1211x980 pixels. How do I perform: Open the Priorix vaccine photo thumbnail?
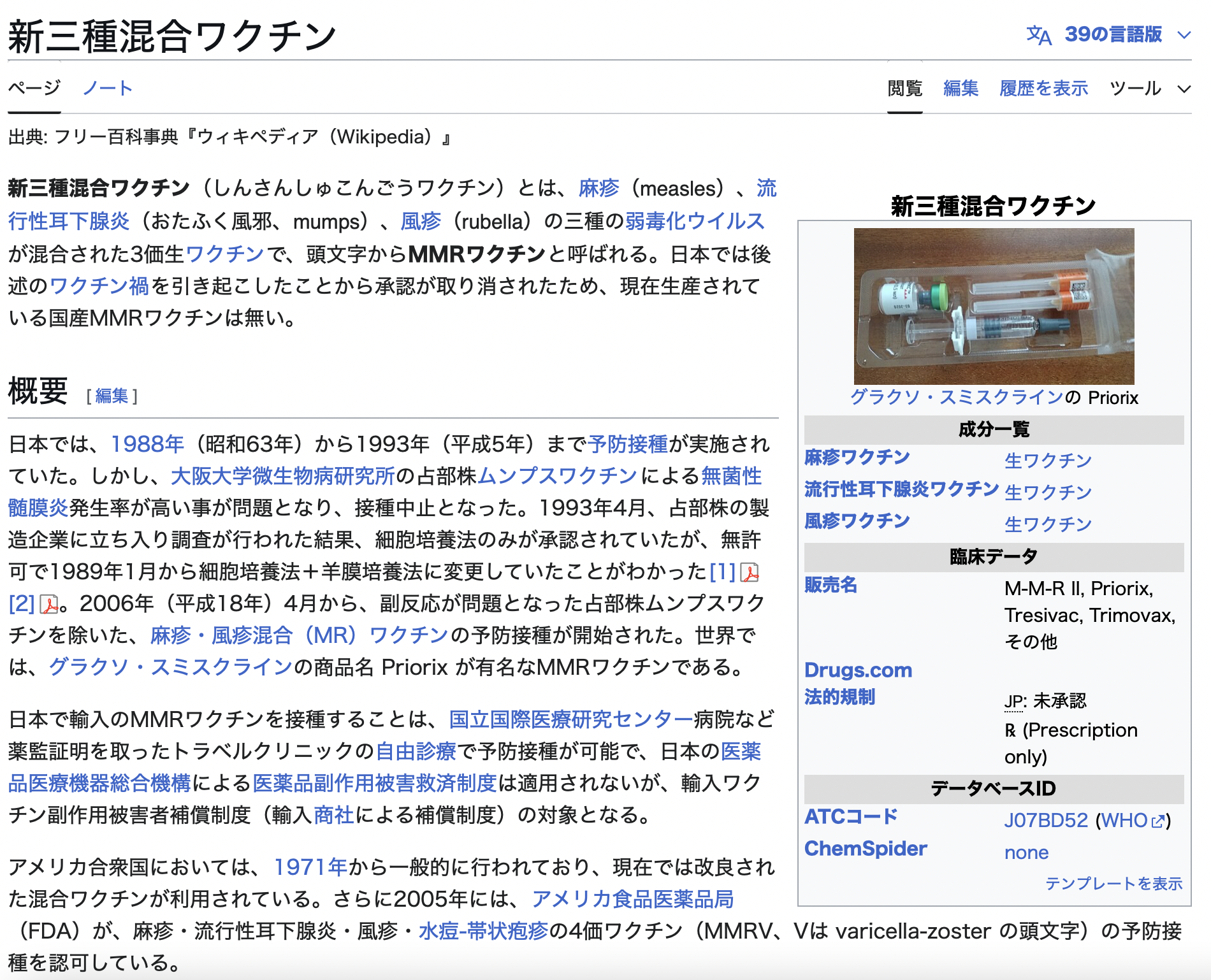994,306
